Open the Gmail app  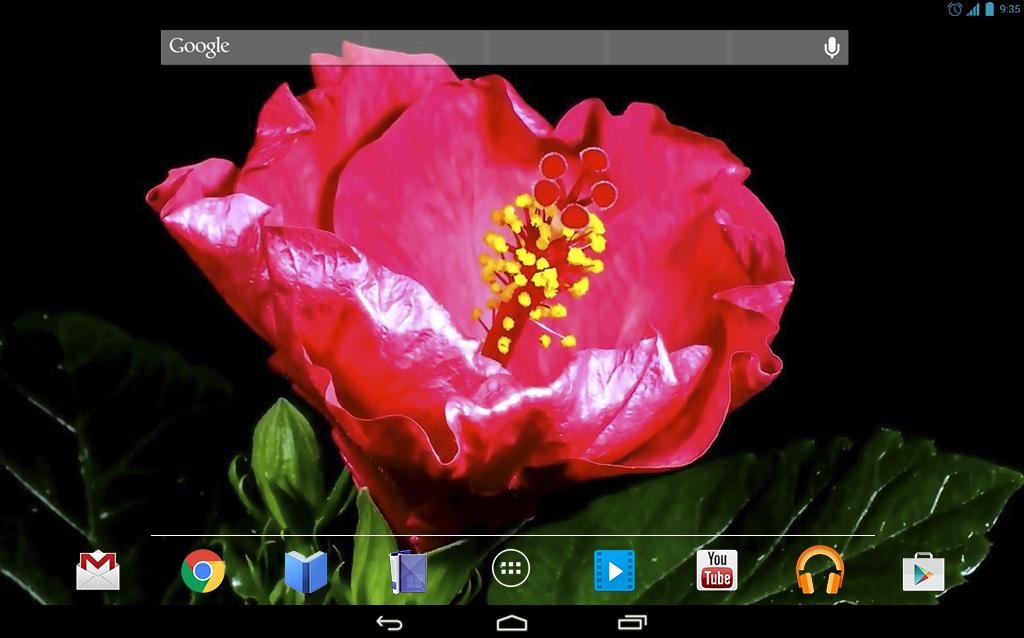point(97,570)
